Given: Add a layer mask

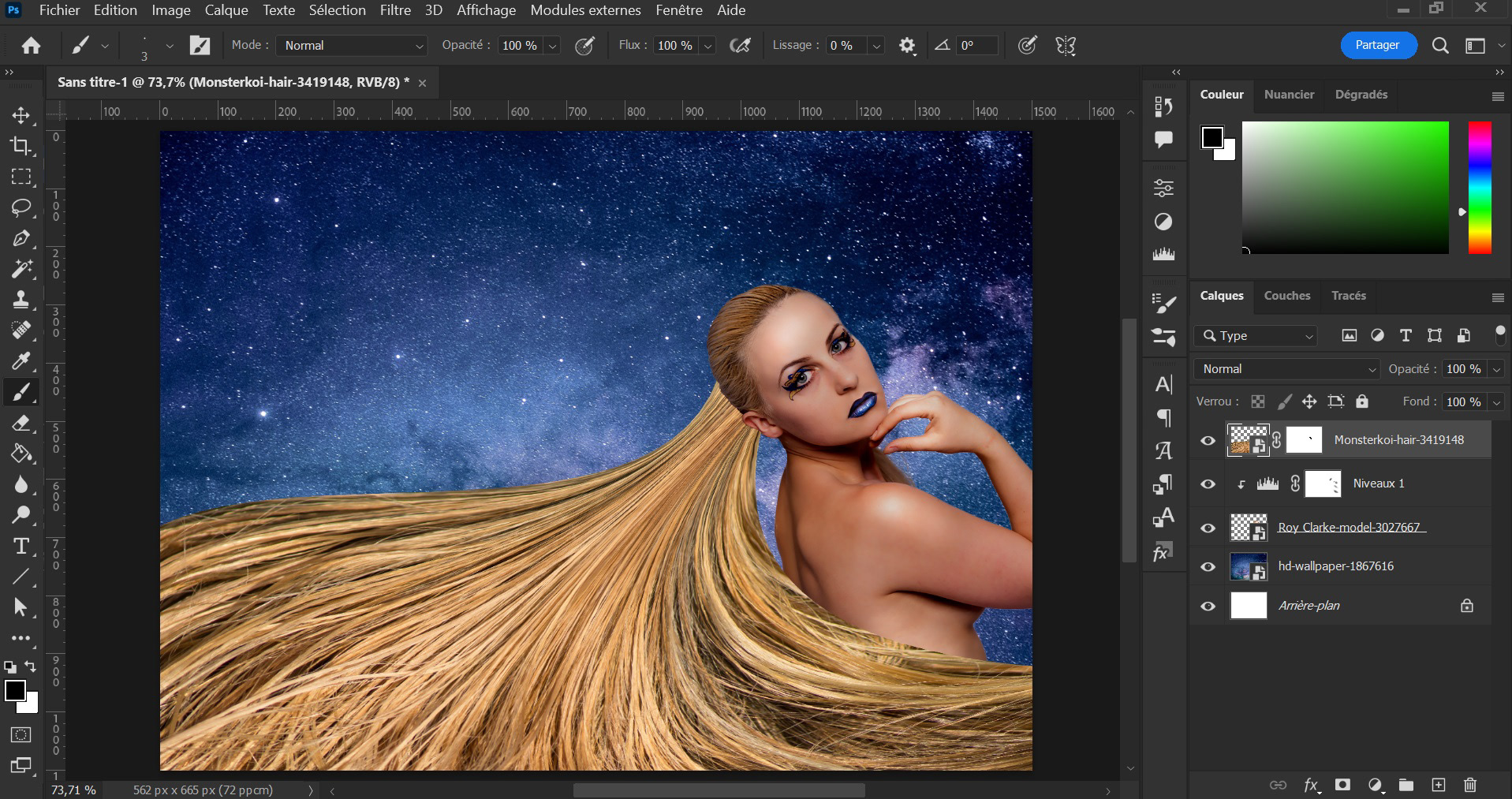Looking at the screenshot, I should pyautogui.click(x=1342, y=785).
